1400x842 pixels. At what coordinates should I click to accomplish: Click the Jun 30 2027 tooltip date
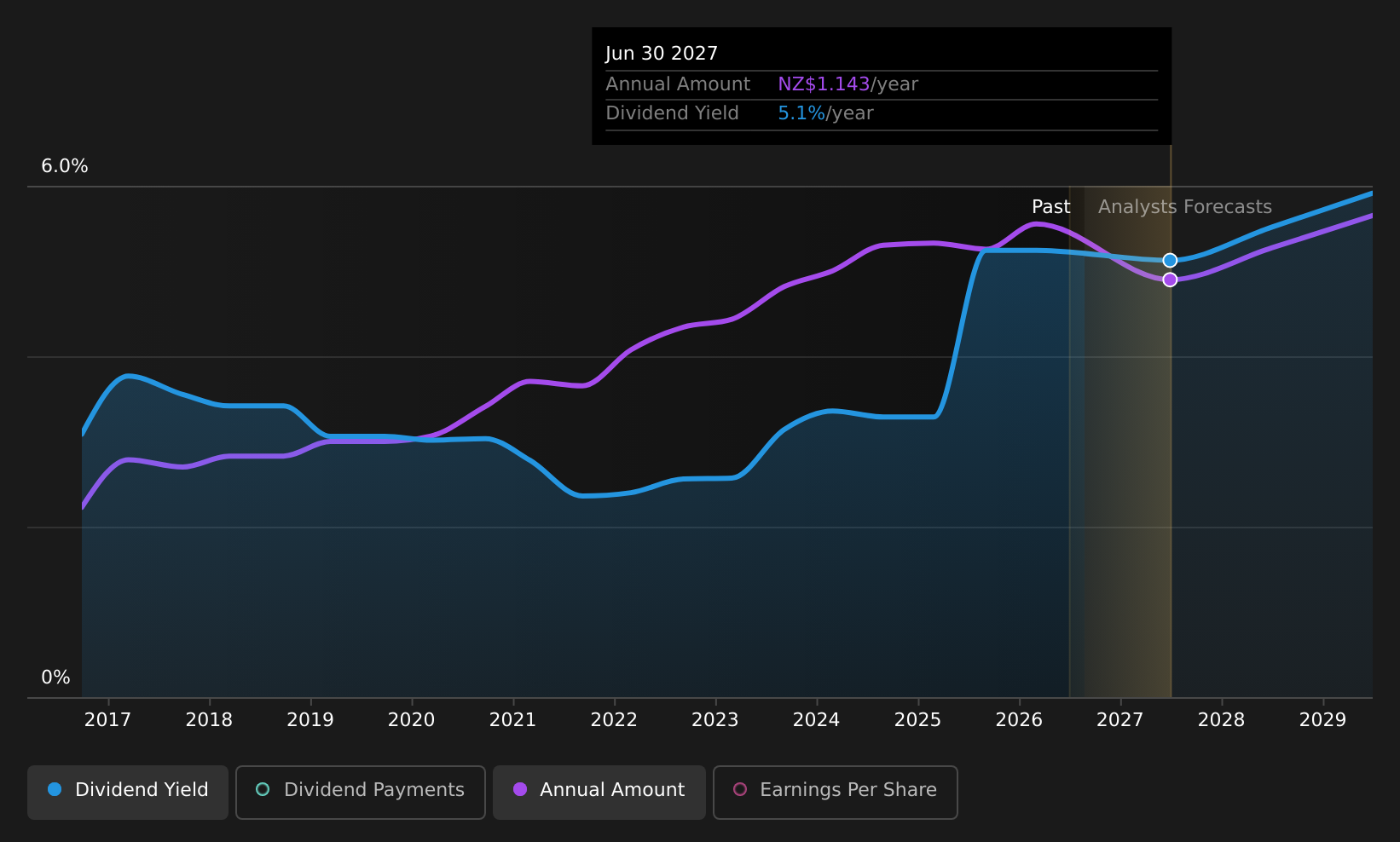coord(662,54)
